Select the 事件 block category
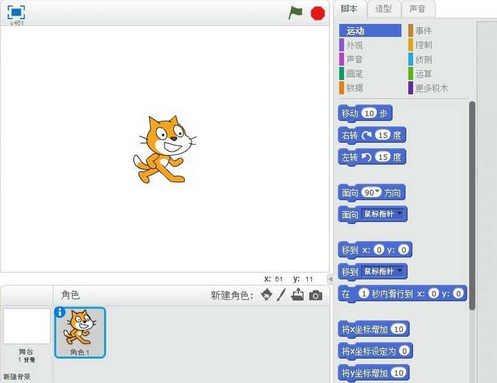 click(x=423, y=31)
